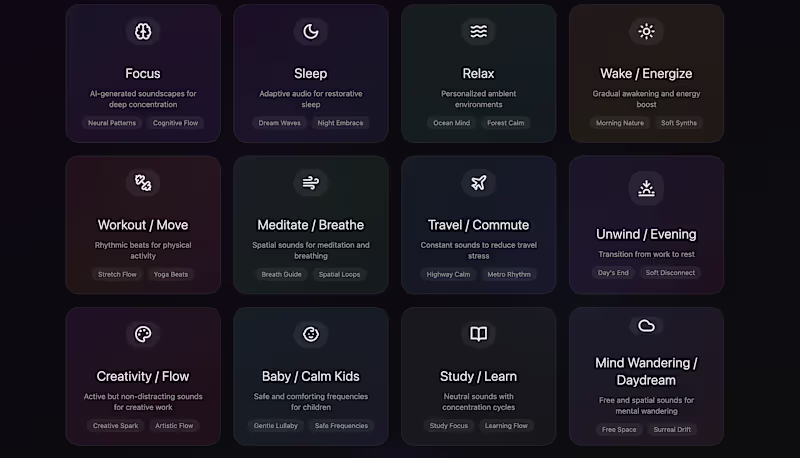The height and width of the screenshot is (458, 800).
Task: Click the open book icon on Study / Learn
Action: [479, 334]
